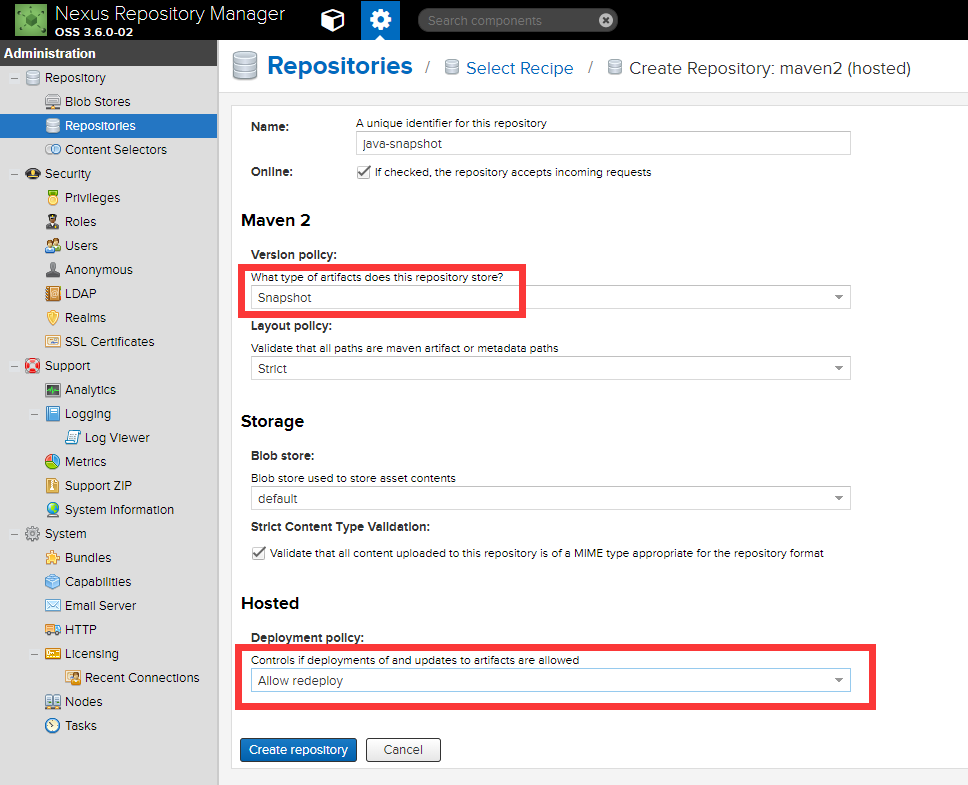Click the Bundles puzzle icon

pos(53,558)
